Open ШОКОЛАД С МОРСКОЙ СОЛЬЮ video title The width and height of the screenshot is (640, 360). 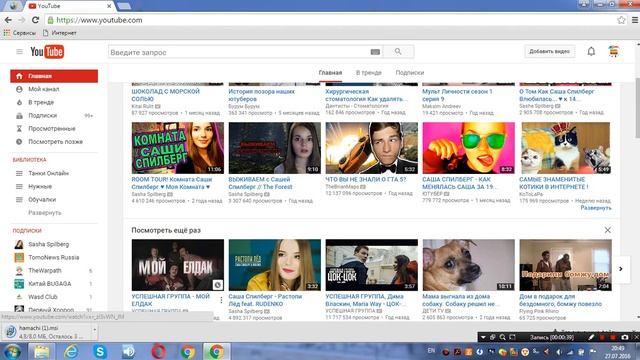tap(166, 95)
